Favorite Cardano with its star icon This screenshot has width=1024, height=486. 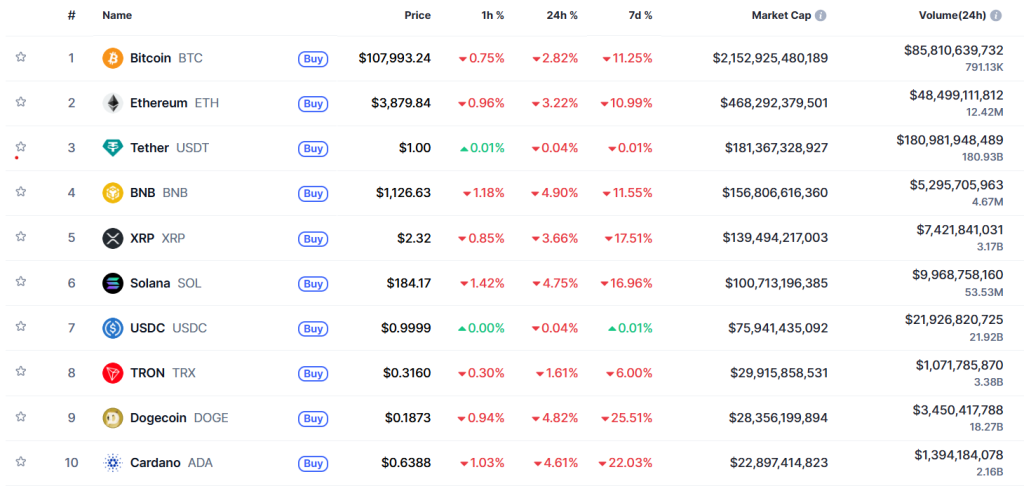point(20,463)
